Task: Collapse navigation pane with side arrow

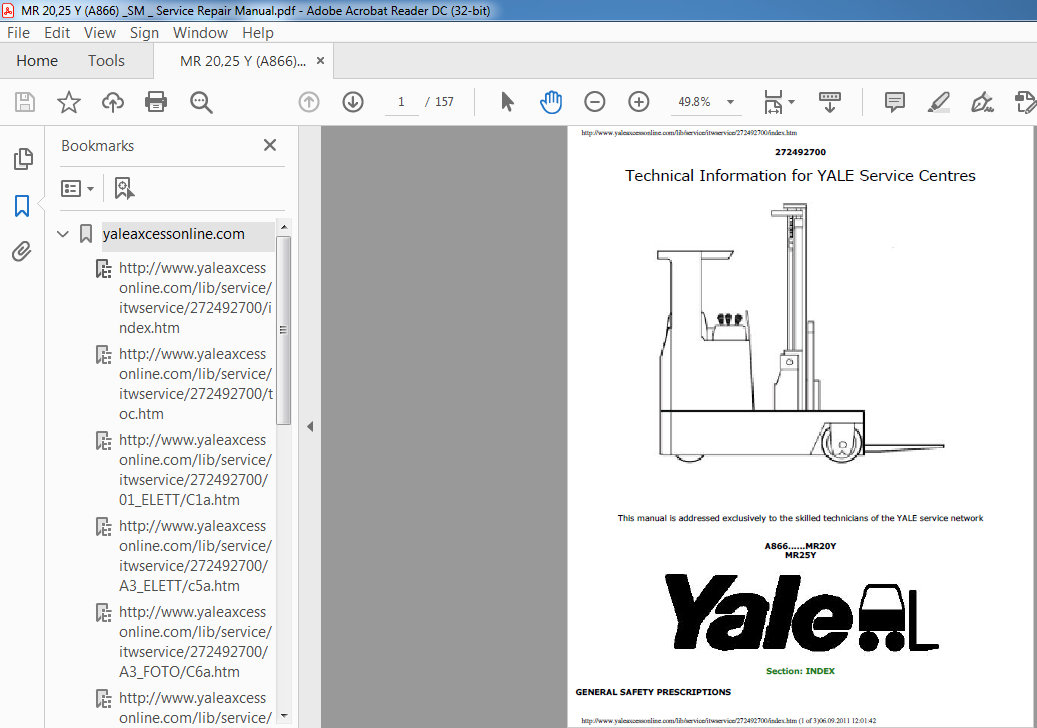Action: [x=310, y=426]
